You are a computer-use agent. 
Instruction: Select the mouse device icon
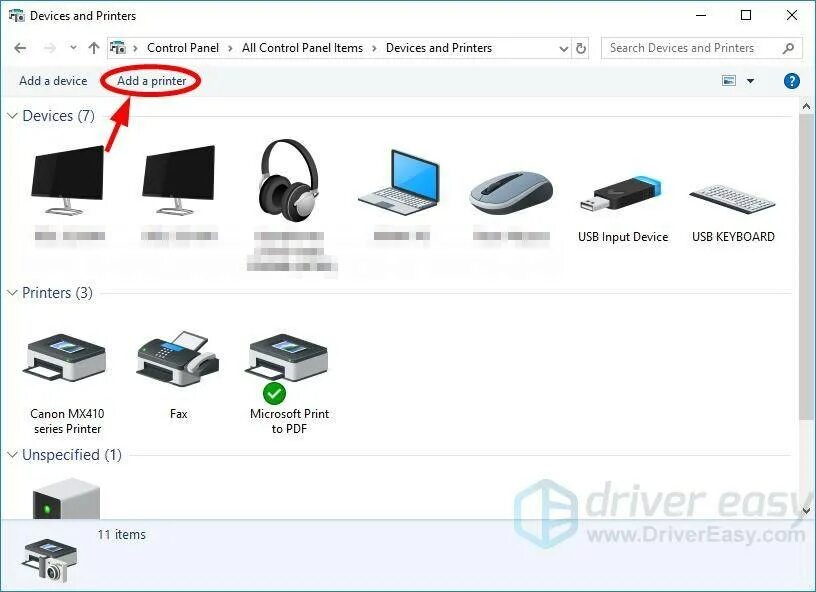pos(511,193)
